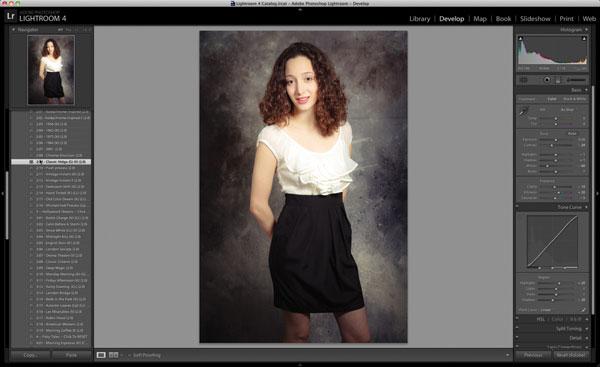Image resolution: width=600 pixels, height=367 pixels.
Task: Select the radial spot tool in tool strip
Action: coord(547,80)
